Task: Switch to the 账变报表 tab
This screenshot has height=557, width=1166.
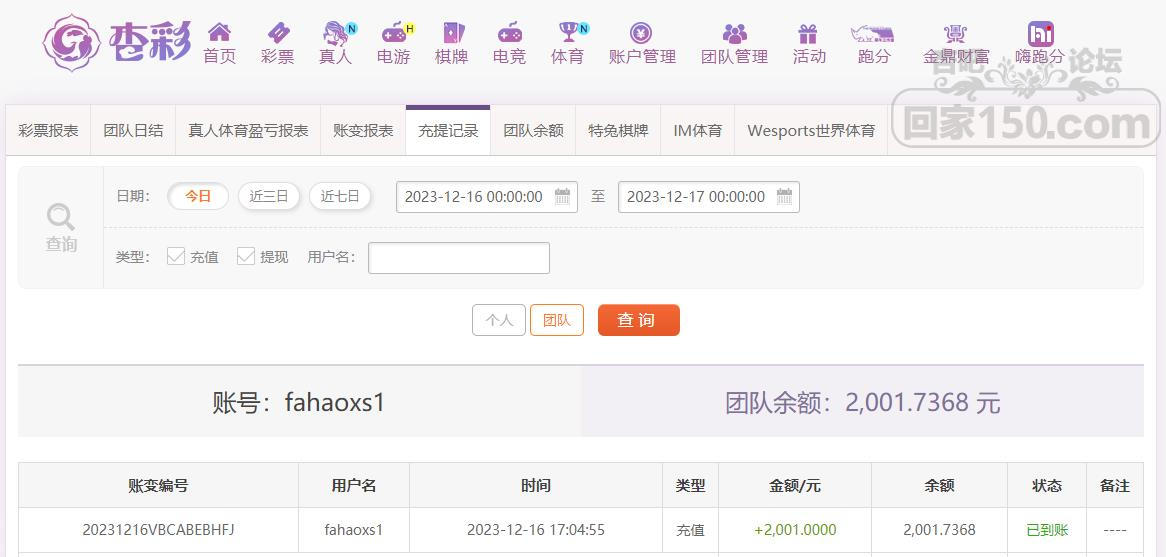Action: coord(363,131)
